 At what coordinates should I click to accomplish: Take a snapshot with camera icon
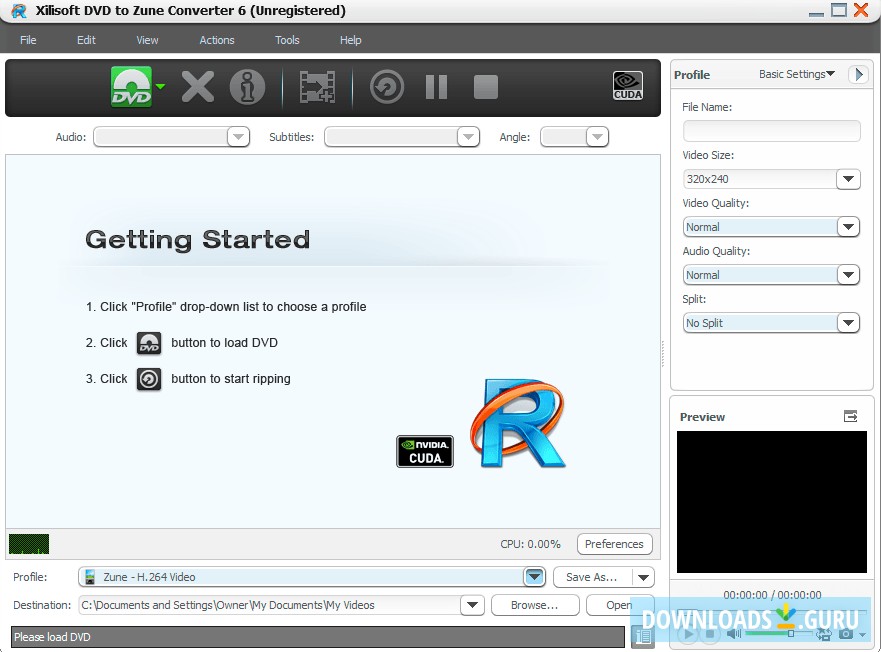(846, 634)
